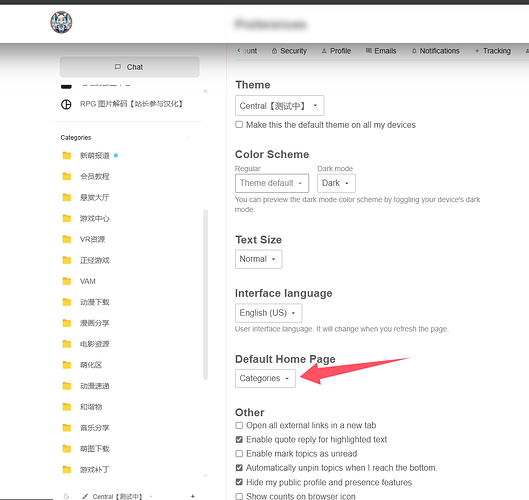The image size is (529, 500).
Task: Open the Dark mode scheme dropdown
Action: tap(336, 183)
